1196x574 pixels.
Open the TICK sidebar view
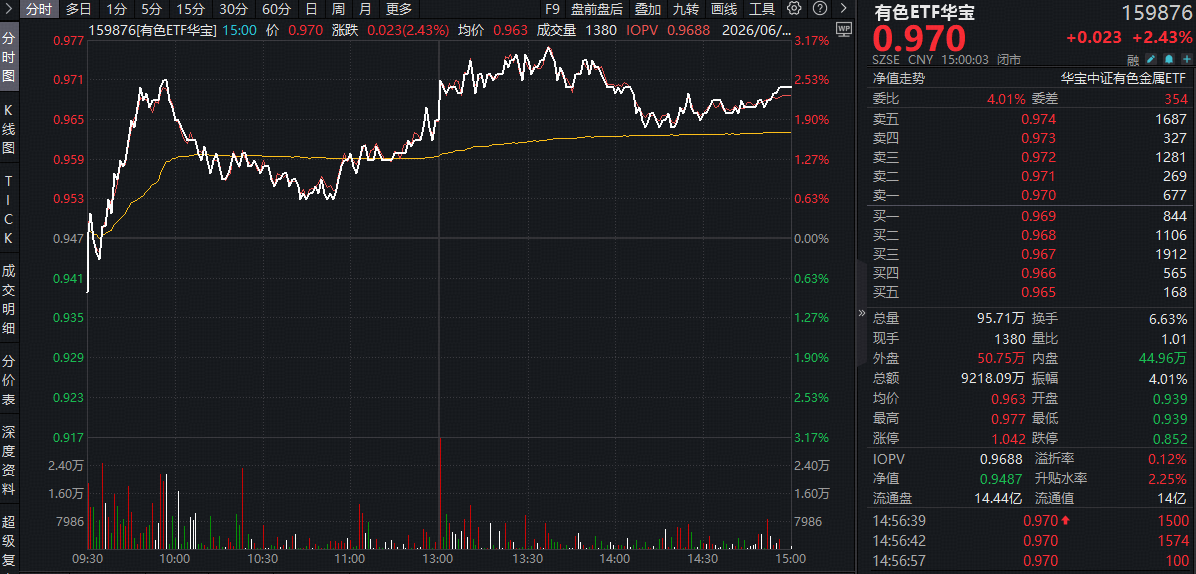pyautogui.click(x=9, y=210)
